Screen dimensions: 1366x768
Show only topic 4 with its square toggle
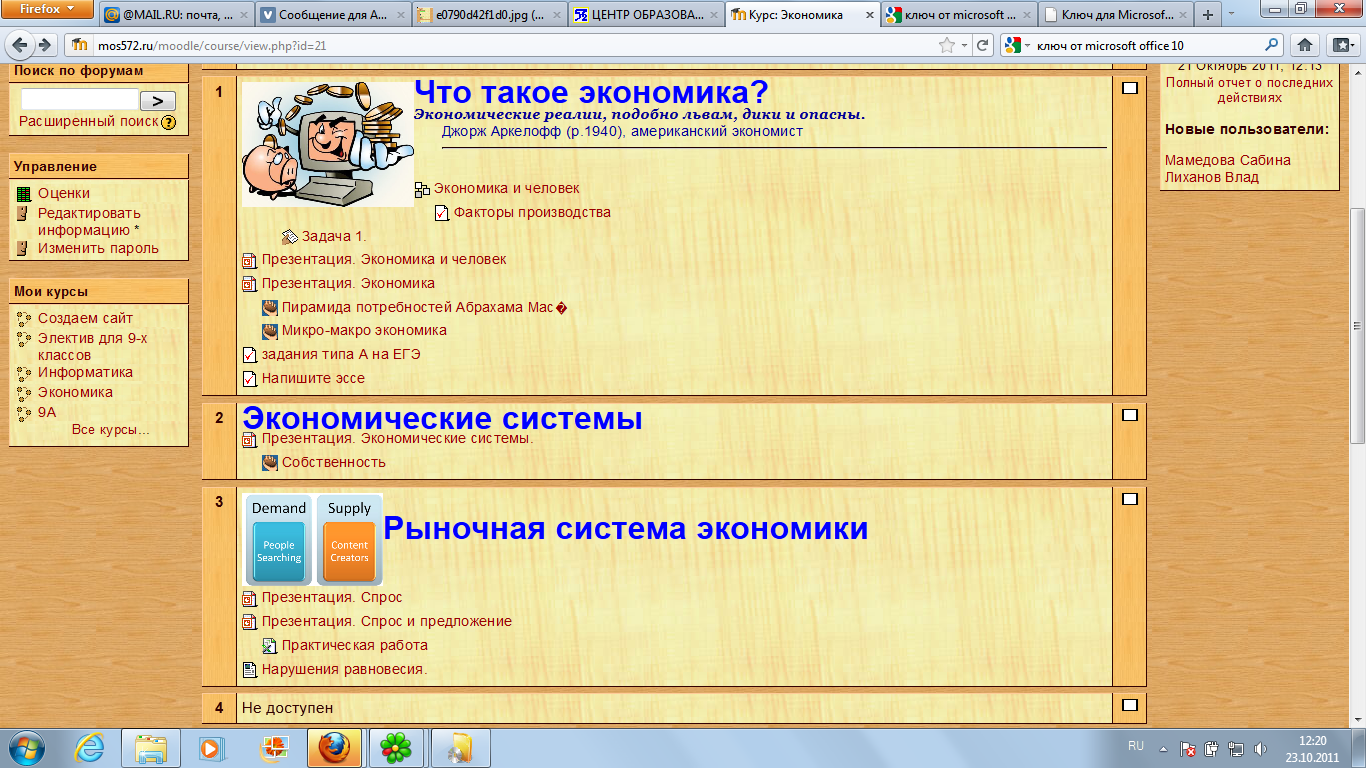(1130, 705)
